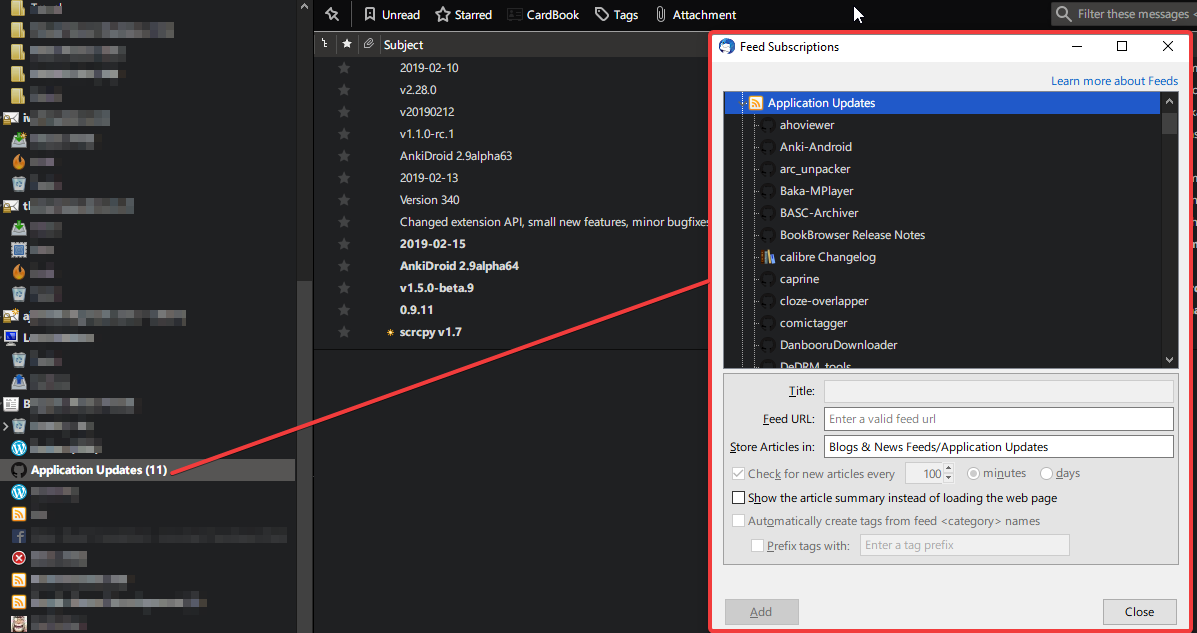Screen dimensions: 1197x633
Task: Star the v20190212 message
Action: tap(344, 112)
